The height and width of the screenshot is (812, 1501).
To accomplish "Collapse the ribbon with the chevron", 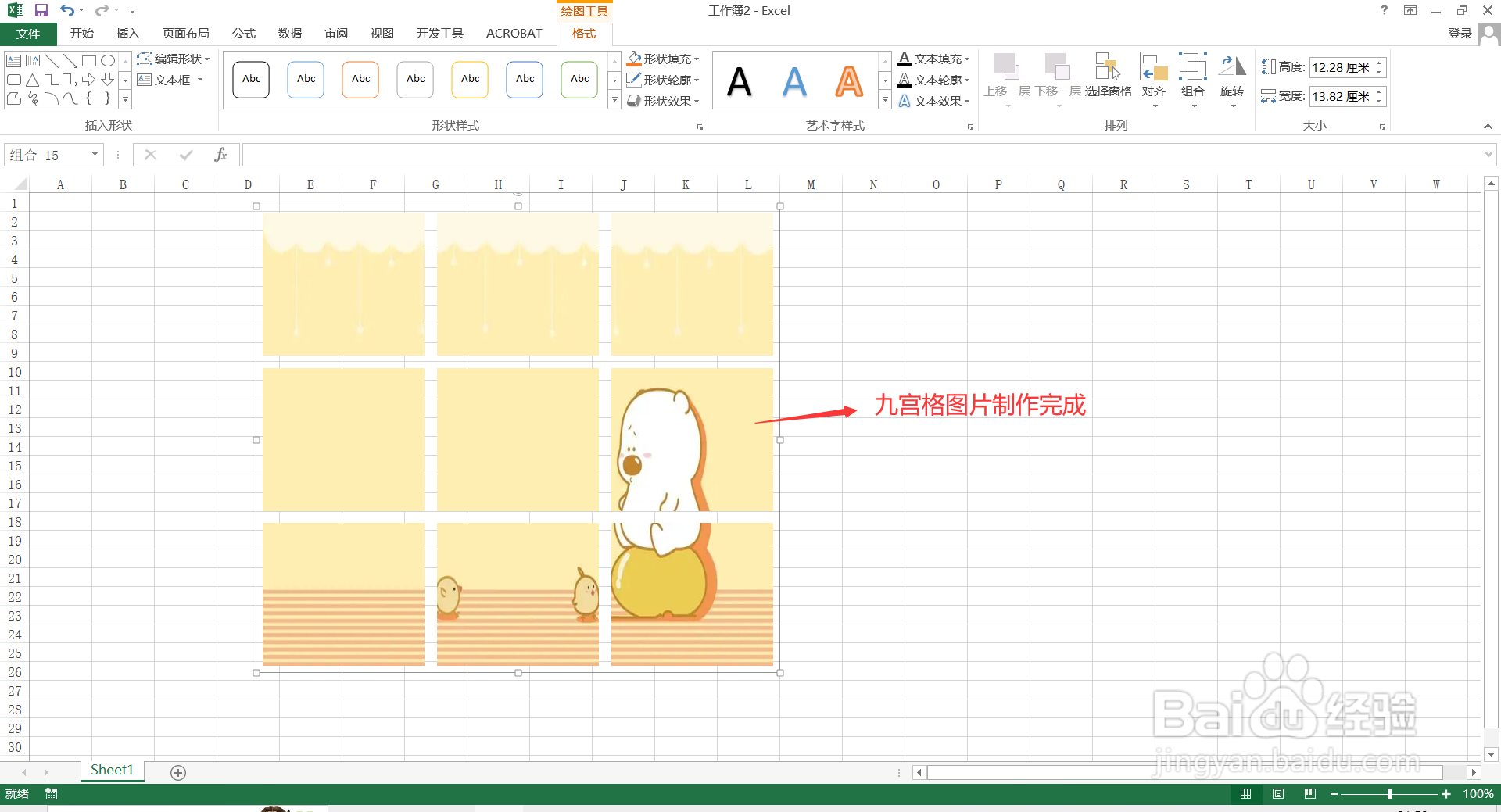I will tap(1488, 127).
